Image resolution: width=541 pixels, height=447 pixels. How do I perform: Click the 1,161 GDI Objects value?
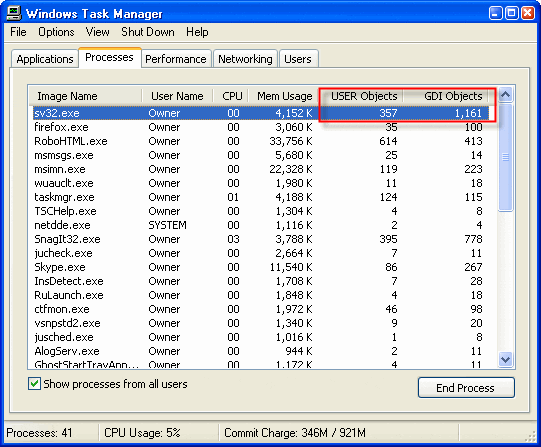click(x=468, y=113)
